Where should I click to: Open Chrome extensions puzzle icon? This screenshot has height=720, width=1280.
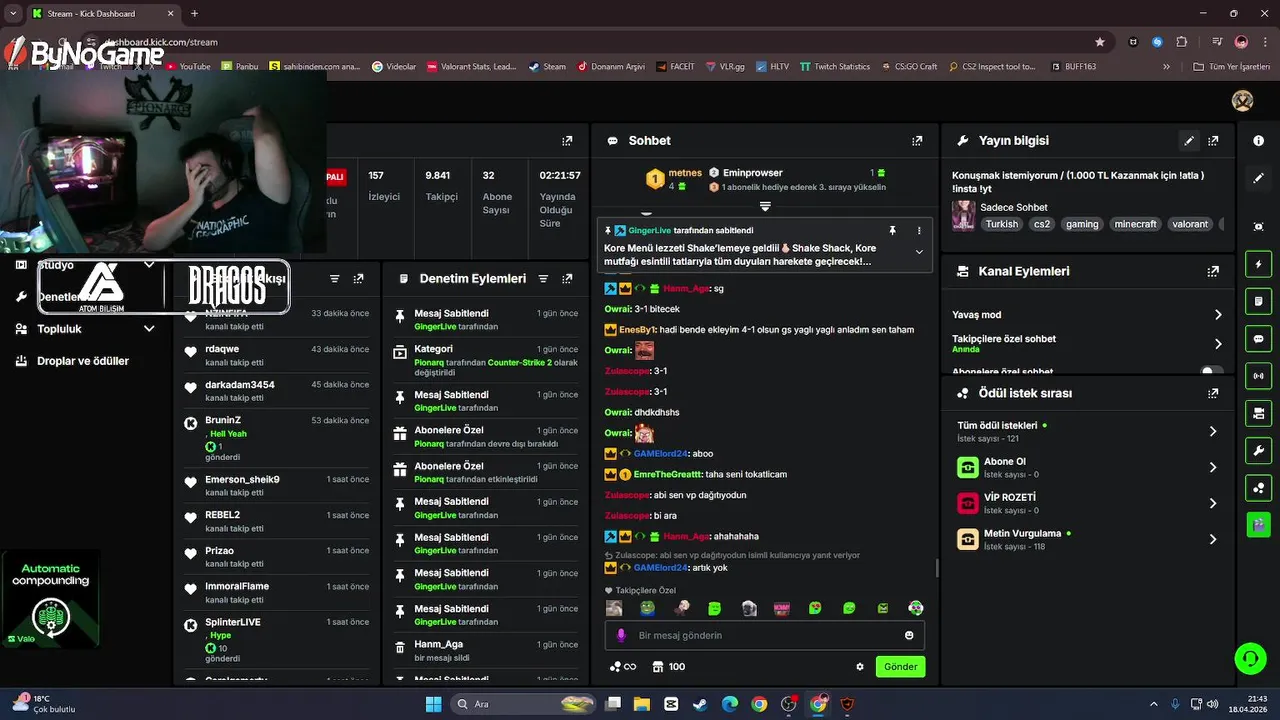(x=1182, y=42)
